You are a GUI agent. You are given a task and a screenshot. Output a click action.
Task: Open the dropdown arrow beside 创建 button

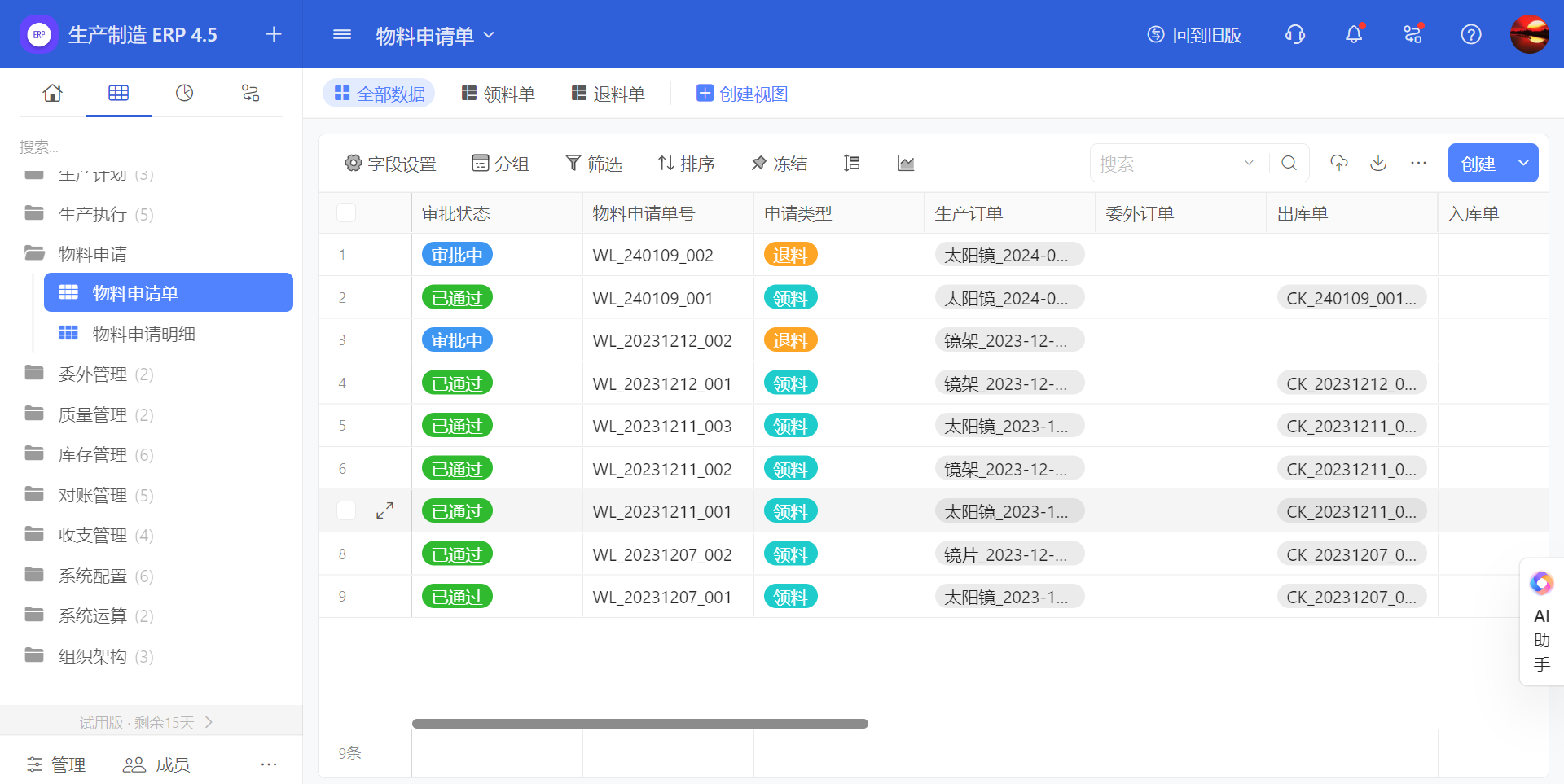(1522, 163)
